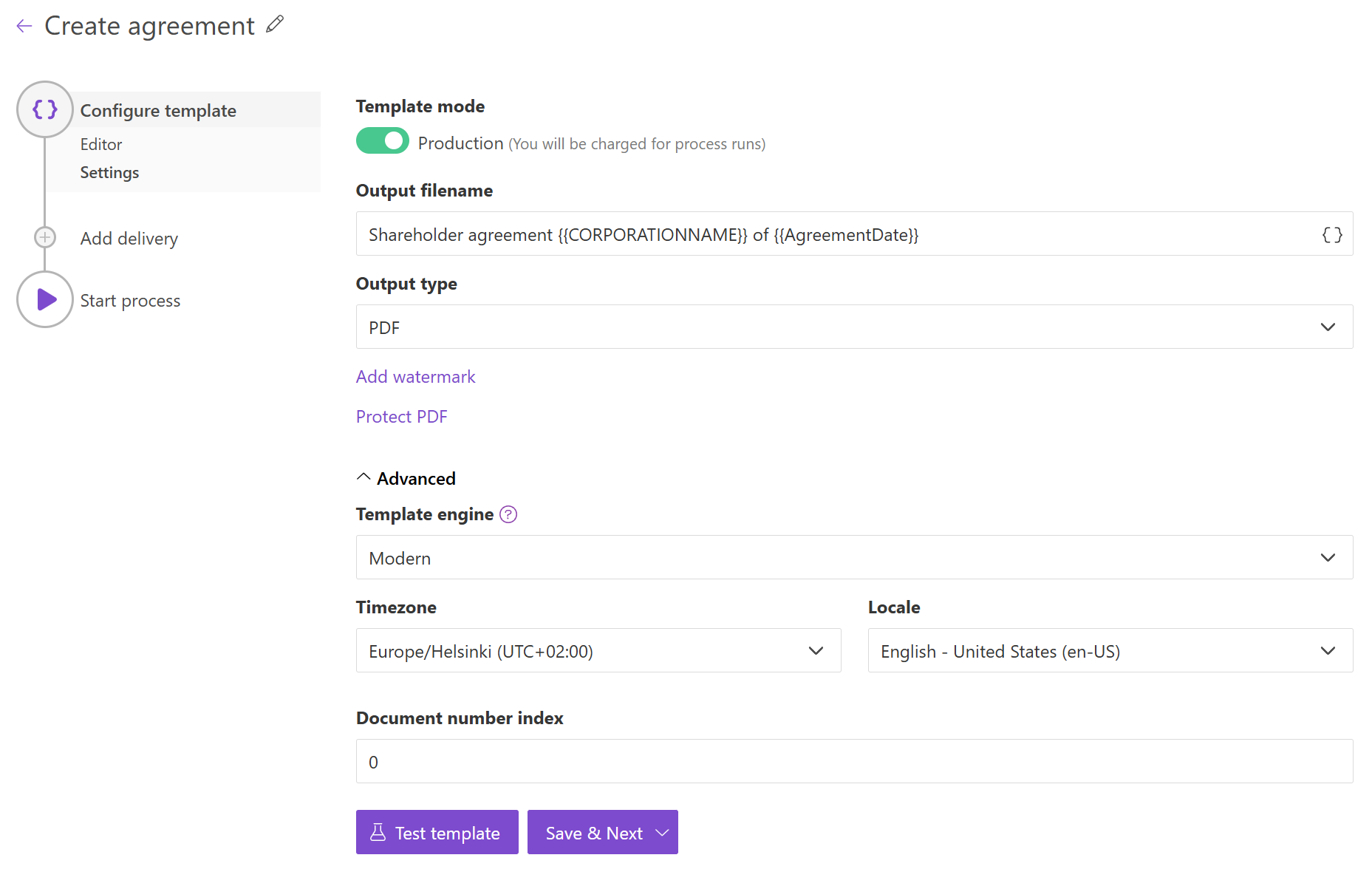Click the play icon for Start process
The image size is (1372, 869).
pyautogui.click(x=44, y=299)
